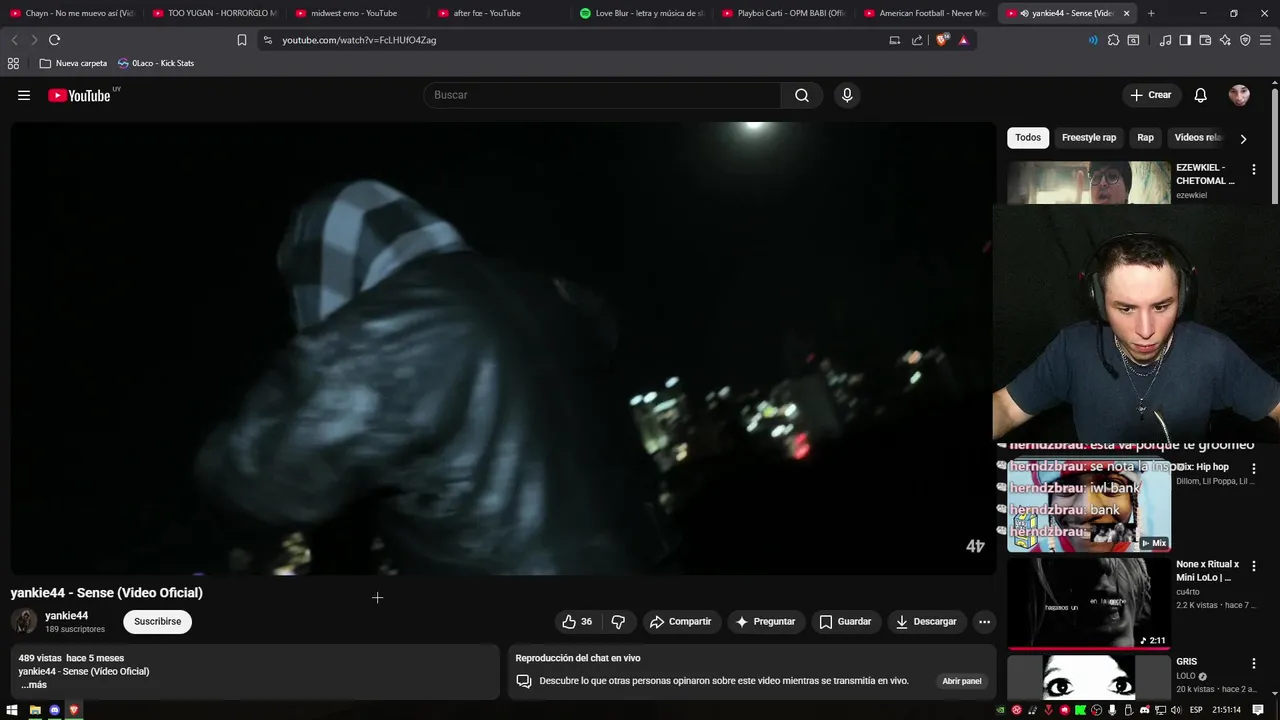Open YouTube notifications bell
This screenshot has width=1280, height=720.
coord(1201,95)
